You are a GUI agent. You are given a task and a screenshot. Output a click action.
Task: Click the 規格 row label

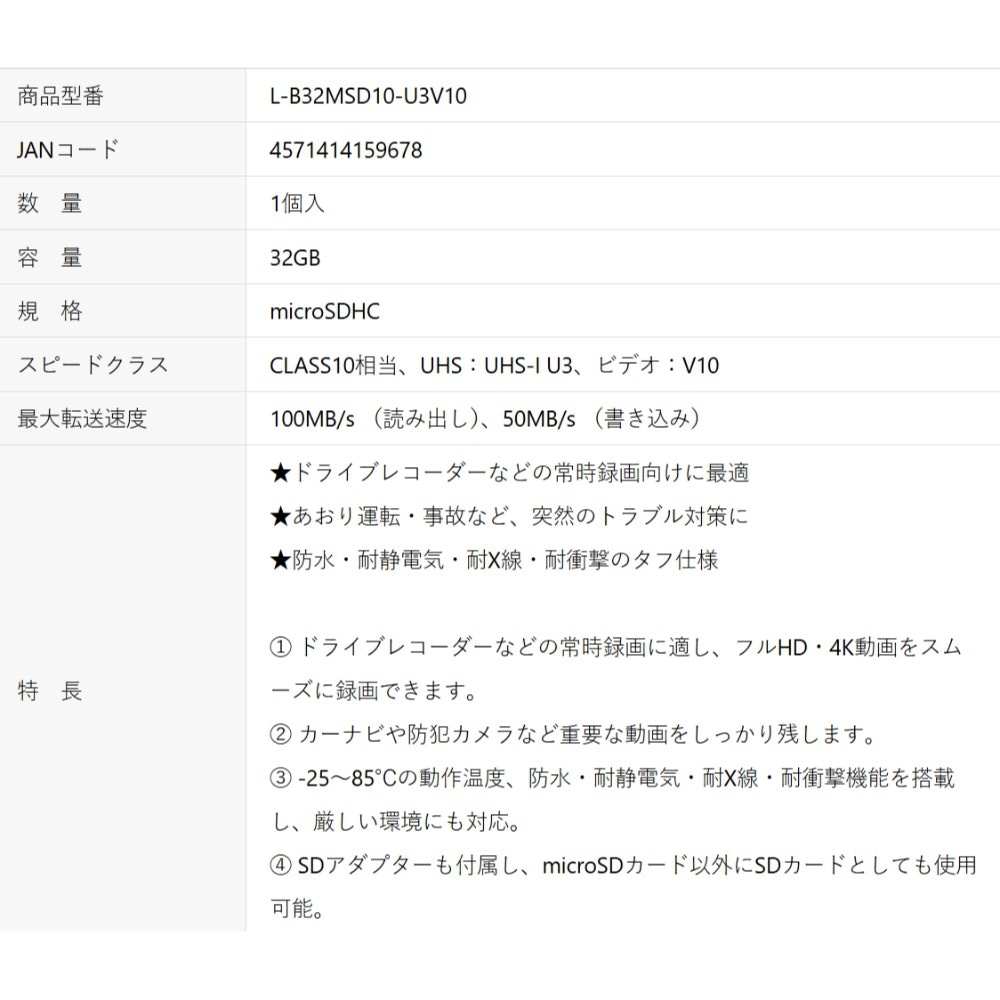coord(50,312)
